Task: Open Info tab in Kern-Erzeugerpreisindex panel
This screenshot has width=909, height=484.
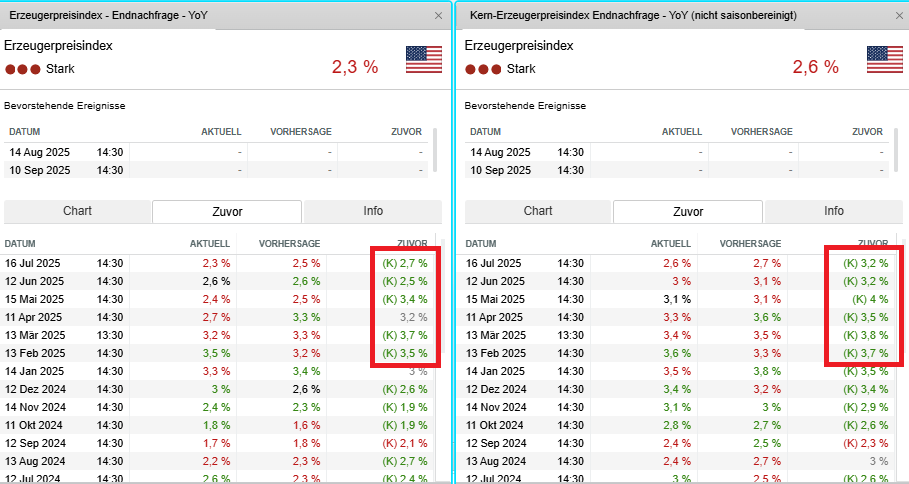Action: click(834, 211)
